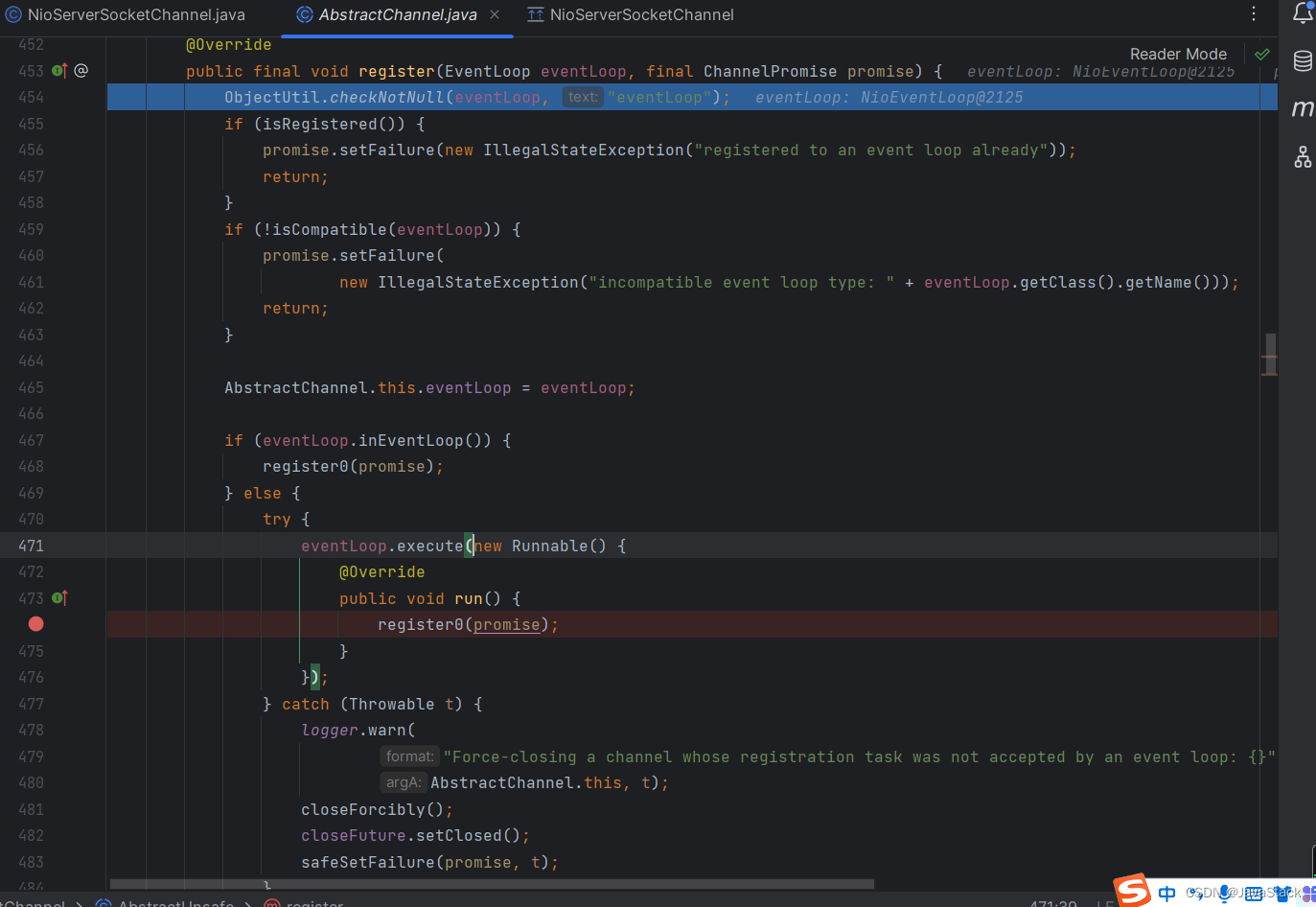Click the 'text:' parameter hint
Screen dimensions: 1316x907
583,97
